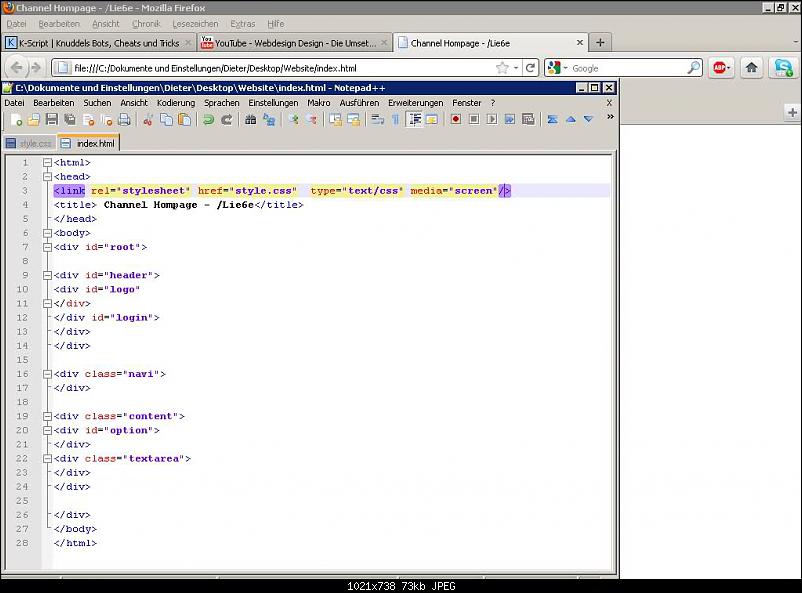
Task: Open the Kodierung menu
Action: point(176,103)
